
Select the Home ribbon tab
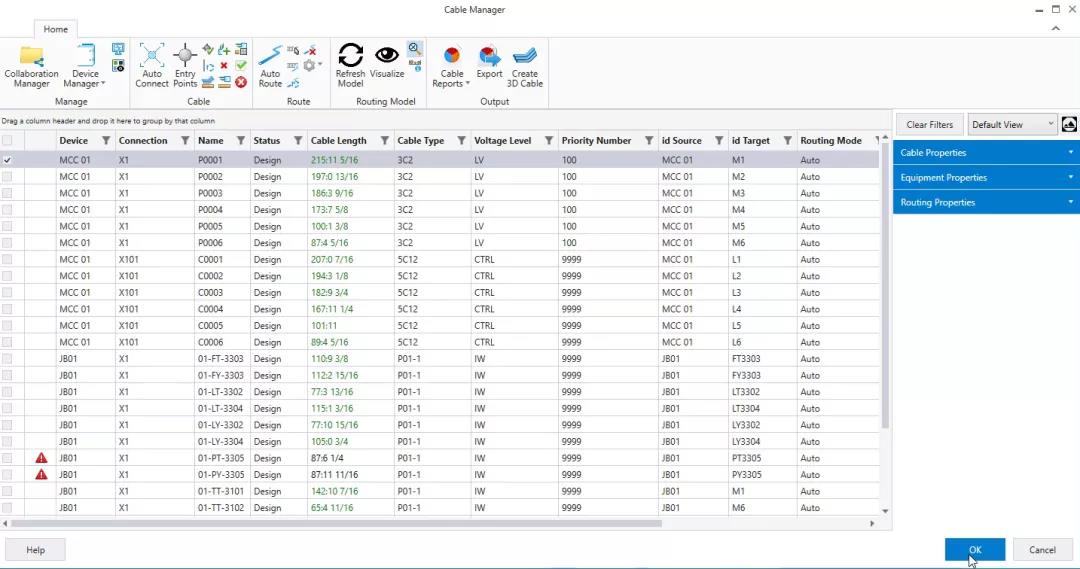click(x=56, y=29)
